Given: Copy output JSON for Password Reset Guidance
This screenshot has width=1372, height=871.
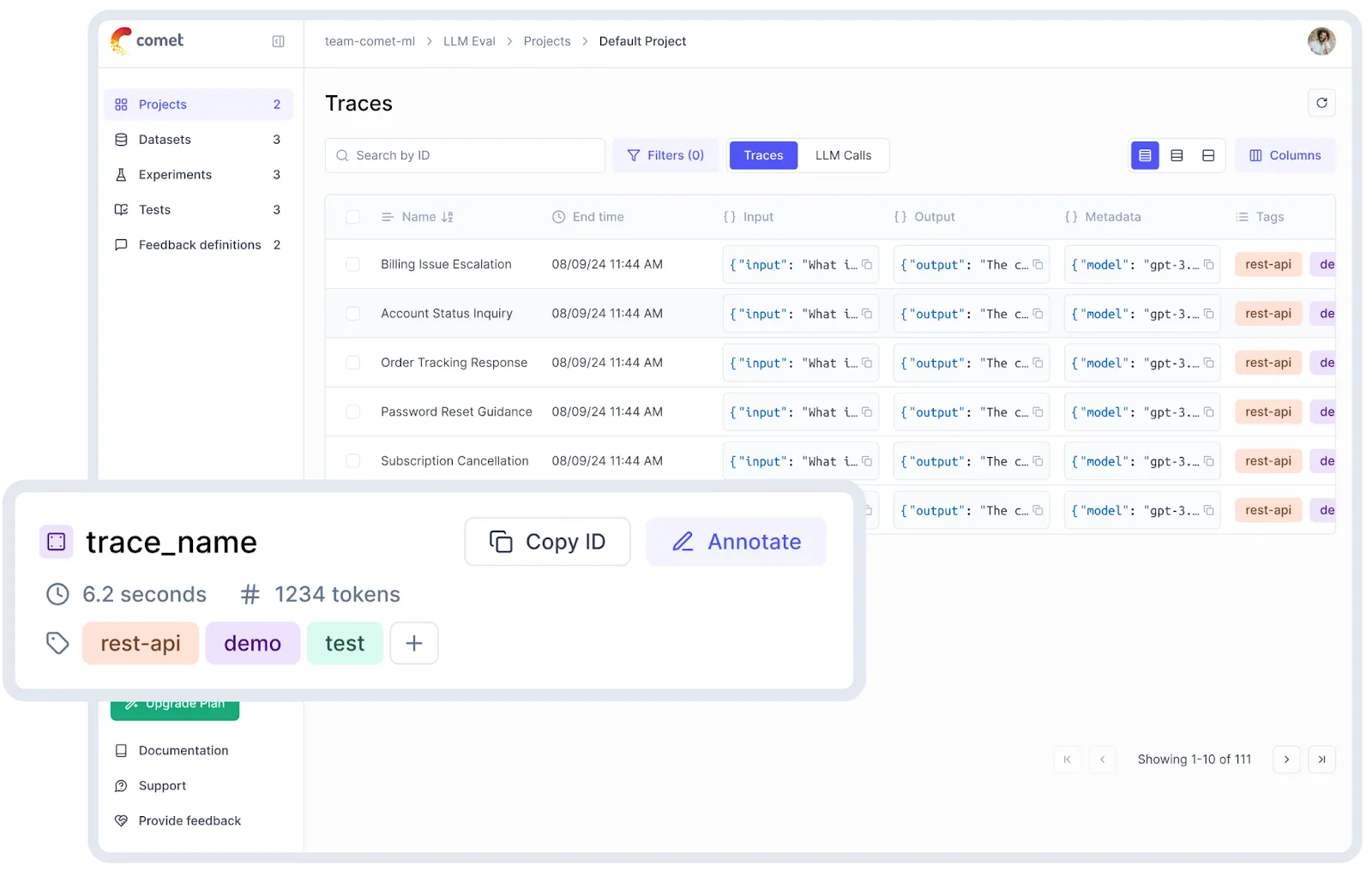Looking at the screenshot, I should point(1038,411).
